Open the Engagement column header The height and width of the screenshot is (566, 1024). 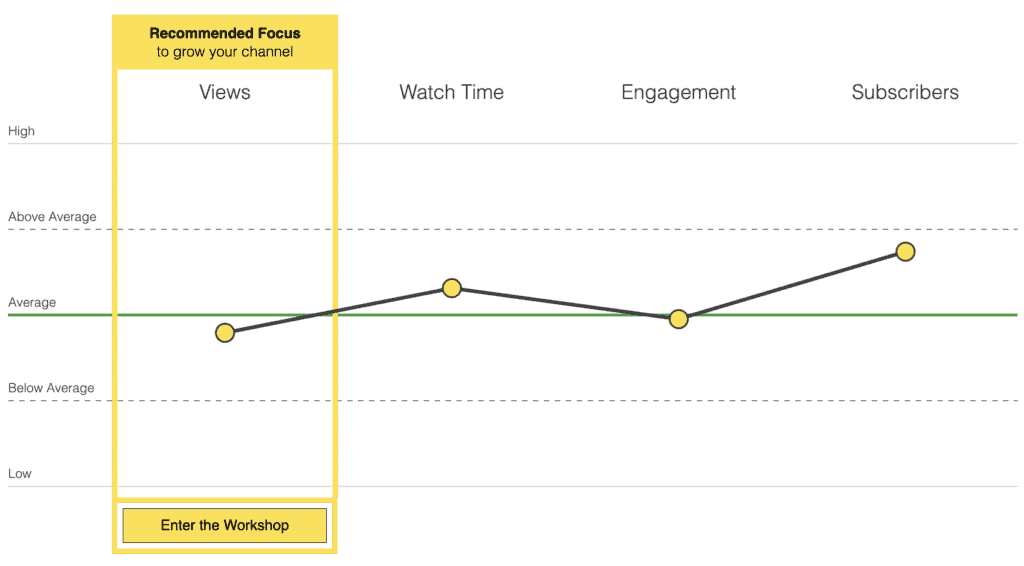click(x=678, y=92)
